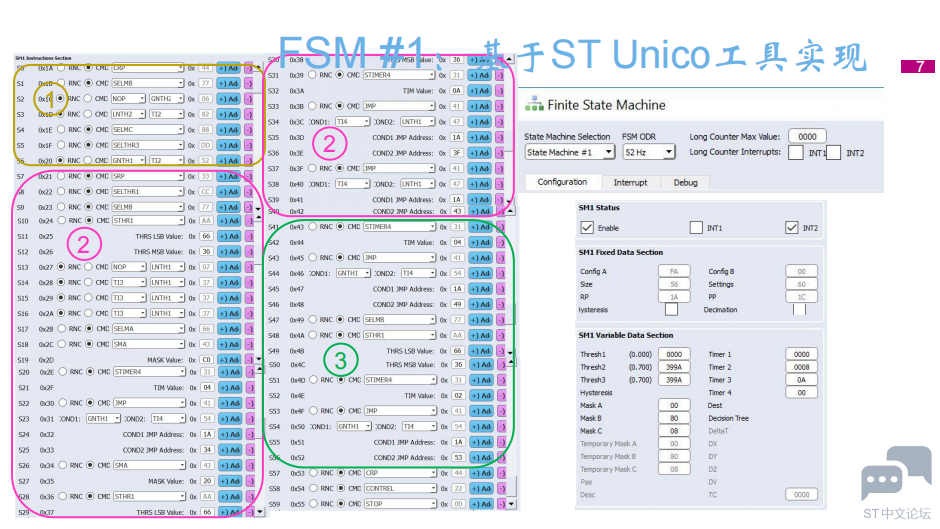Click the pink remove button on row S17

pyautogui.click(x=249, y=329)
